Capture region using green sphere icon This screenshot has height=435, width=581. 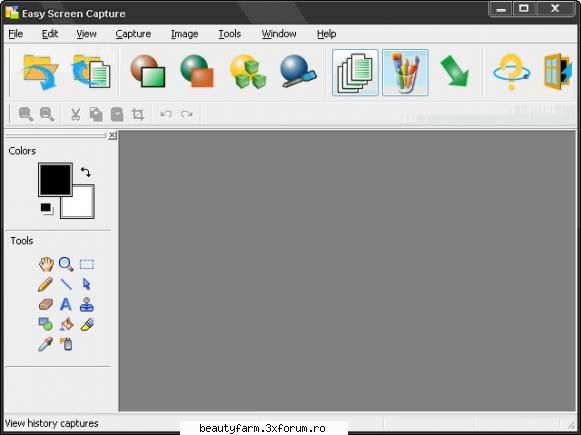(x=197, y=71)
